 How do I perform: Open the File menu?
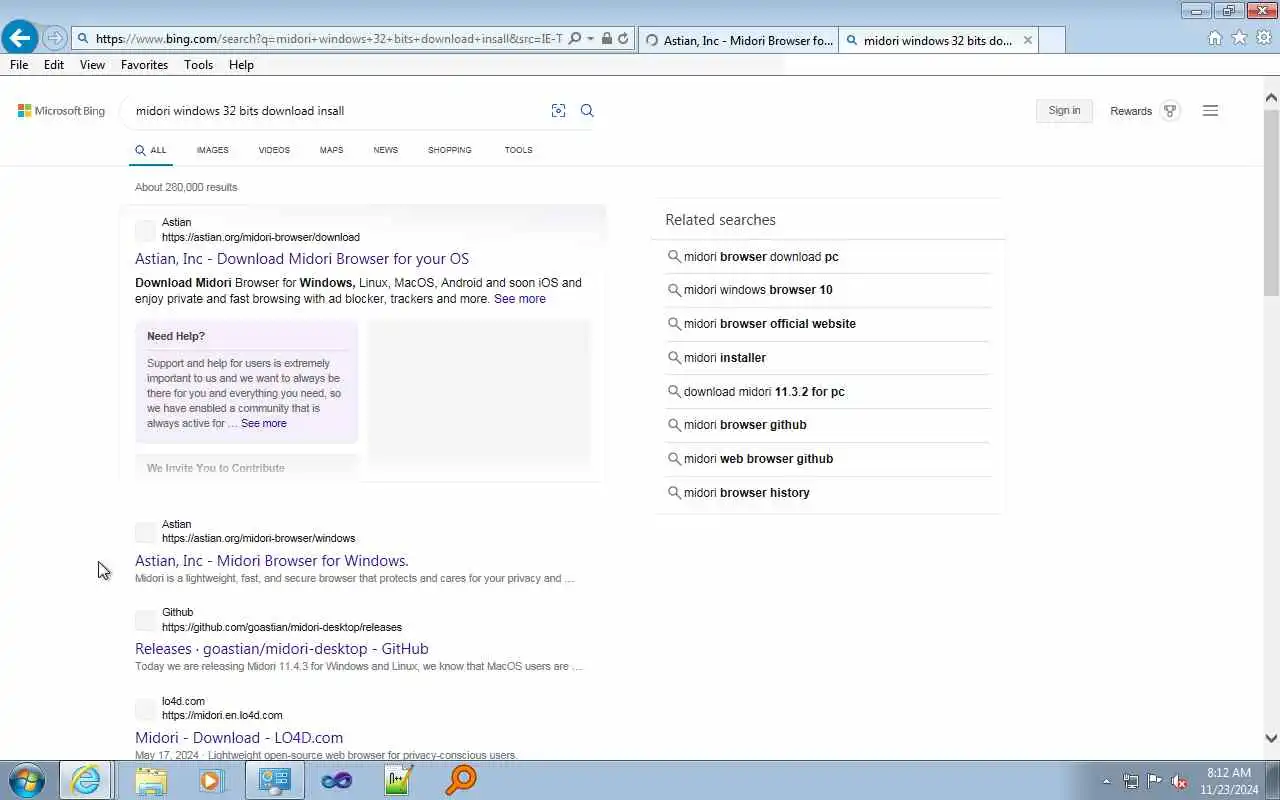19,65
